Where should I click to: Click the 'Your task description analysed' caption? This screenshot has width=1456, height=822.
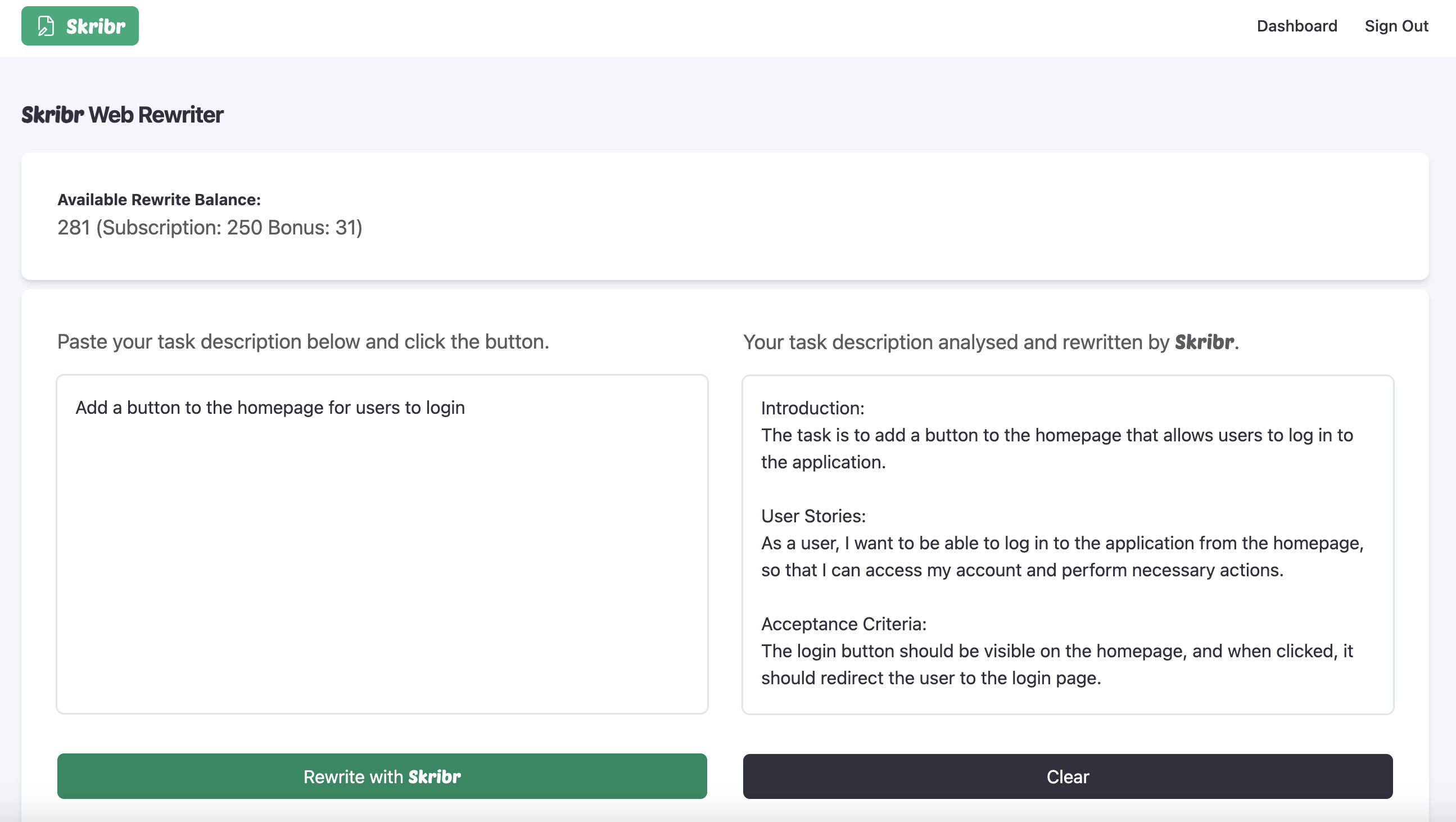991,342
